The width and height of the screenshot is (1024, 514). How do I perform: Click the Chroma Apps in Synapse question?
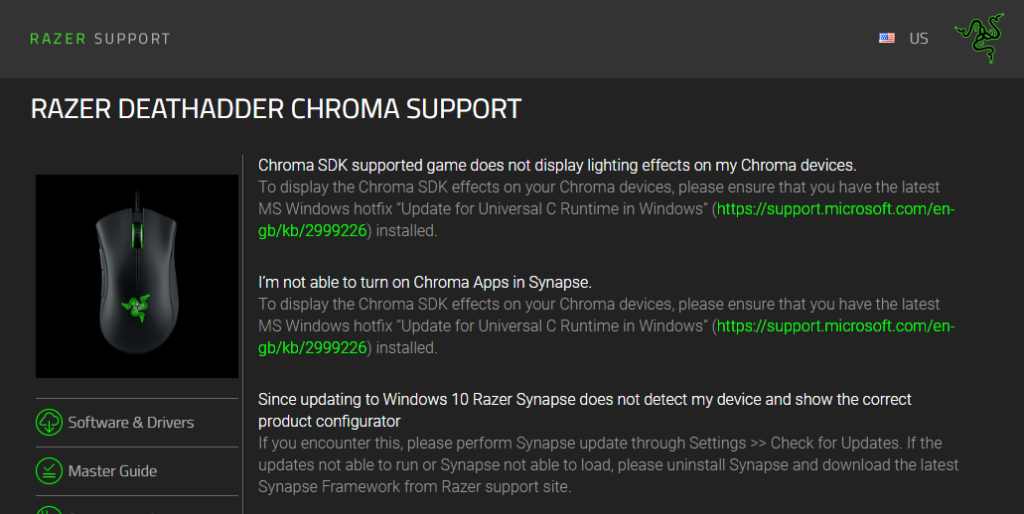coord(424,282)
